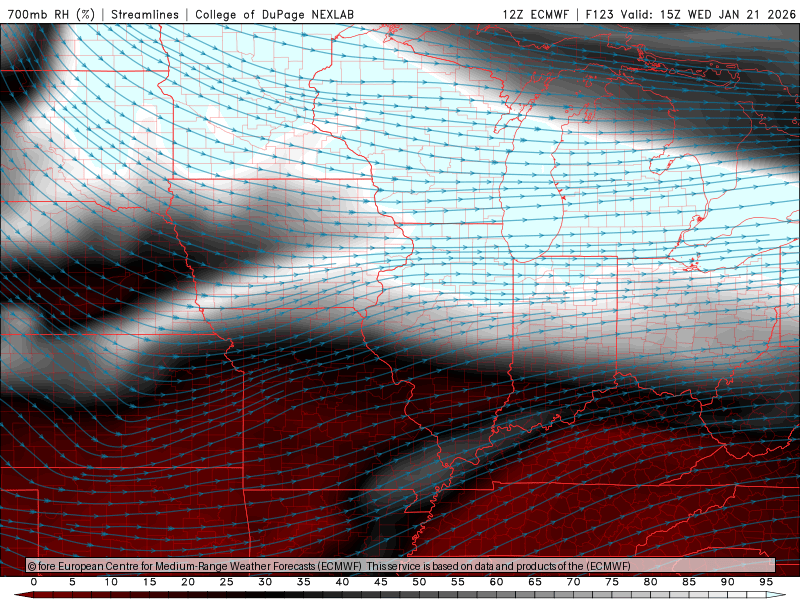Click the "65" legend tick number
Viewport: 800px width, 600px height.
[x=535, y=582]
